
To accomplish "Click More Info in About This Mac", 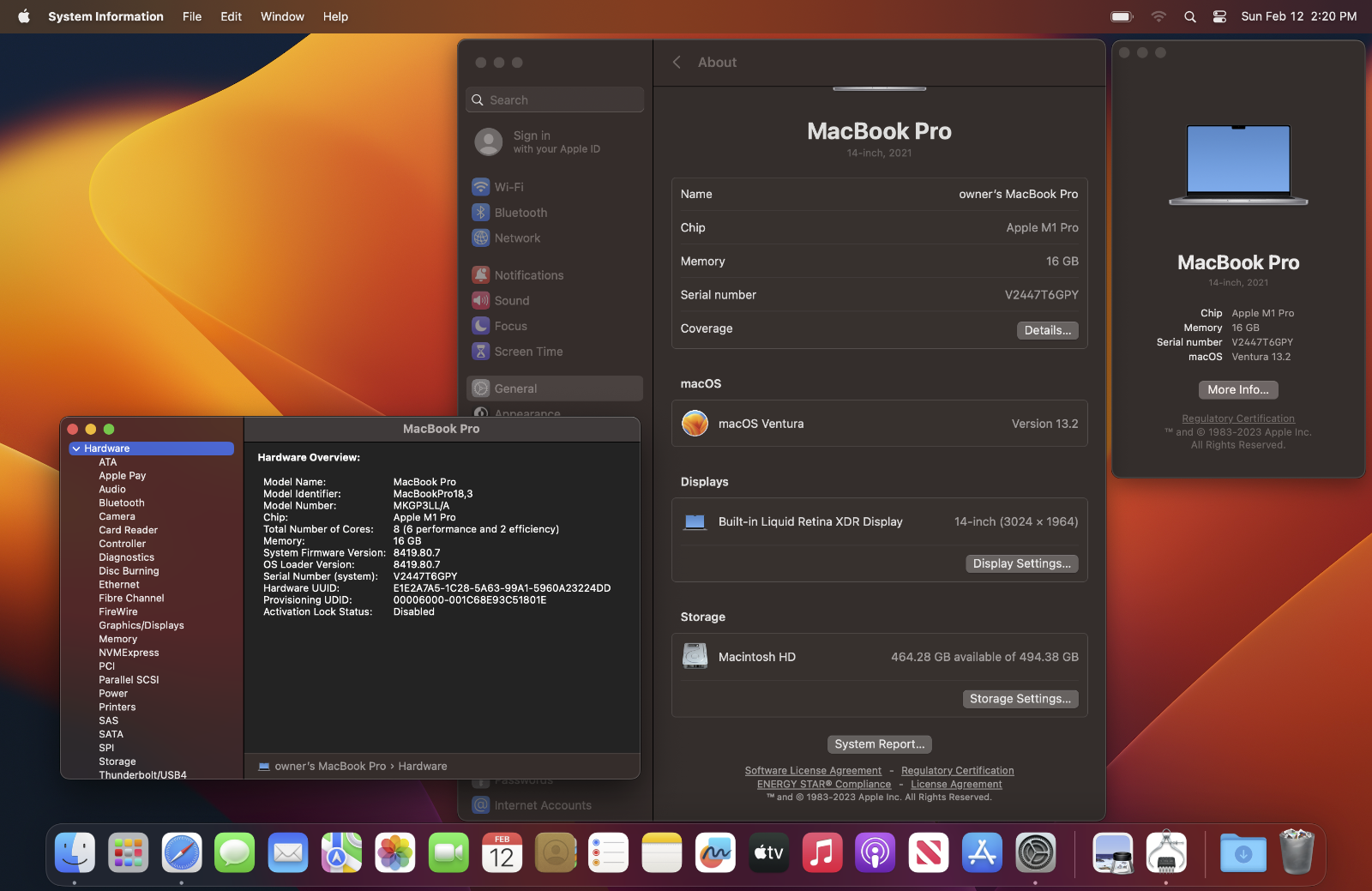I will click(1238, 389).
